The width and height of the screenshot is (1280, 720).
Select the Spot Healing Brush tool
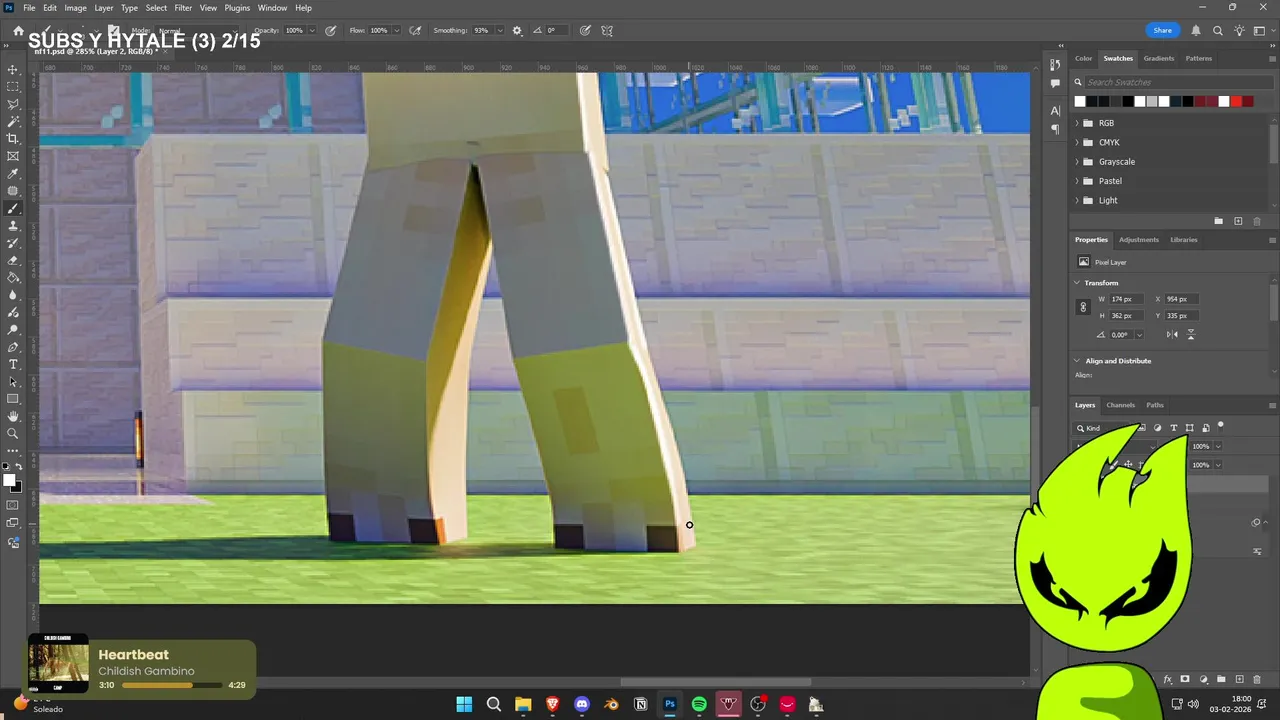tap(13, 191)
